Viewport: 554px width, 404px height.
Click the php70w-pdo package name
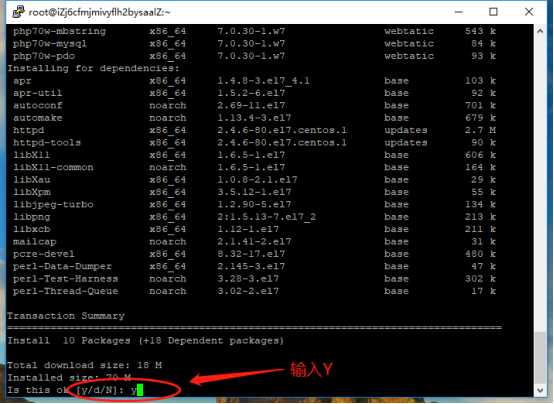(x=44, y=56)
